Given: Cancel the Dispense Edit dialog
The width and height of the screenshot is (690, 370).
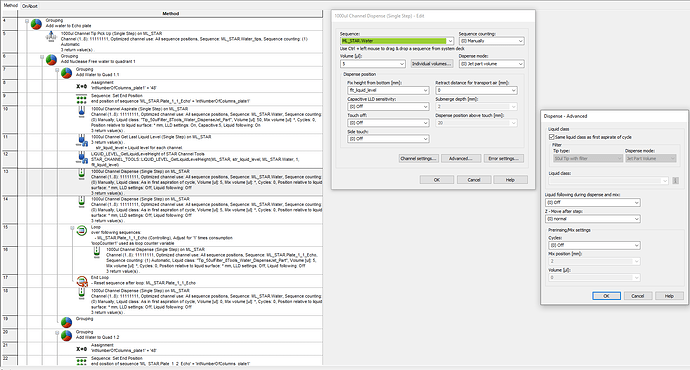Looking at the screenshot, I should pyautogui.click(x=473, y=180).
